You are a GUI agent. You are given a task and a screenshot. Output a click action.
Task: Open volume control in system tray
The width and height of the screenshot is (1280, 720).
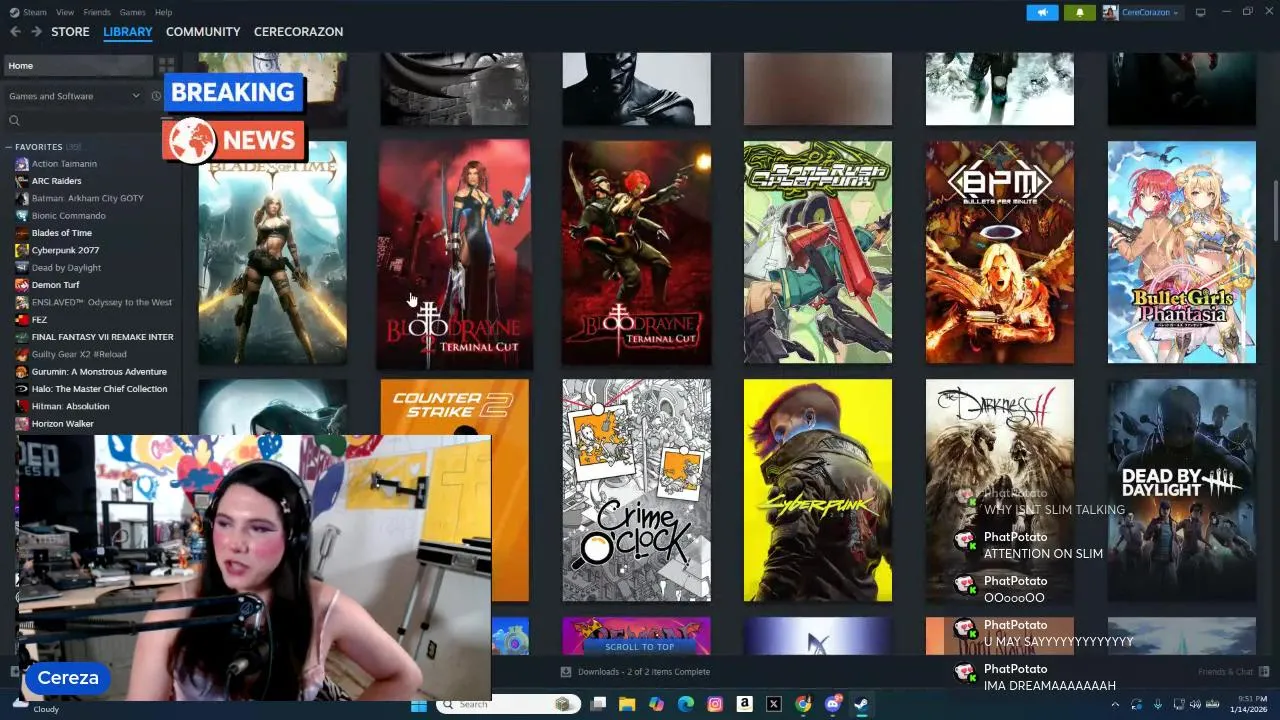point(1196,704)
